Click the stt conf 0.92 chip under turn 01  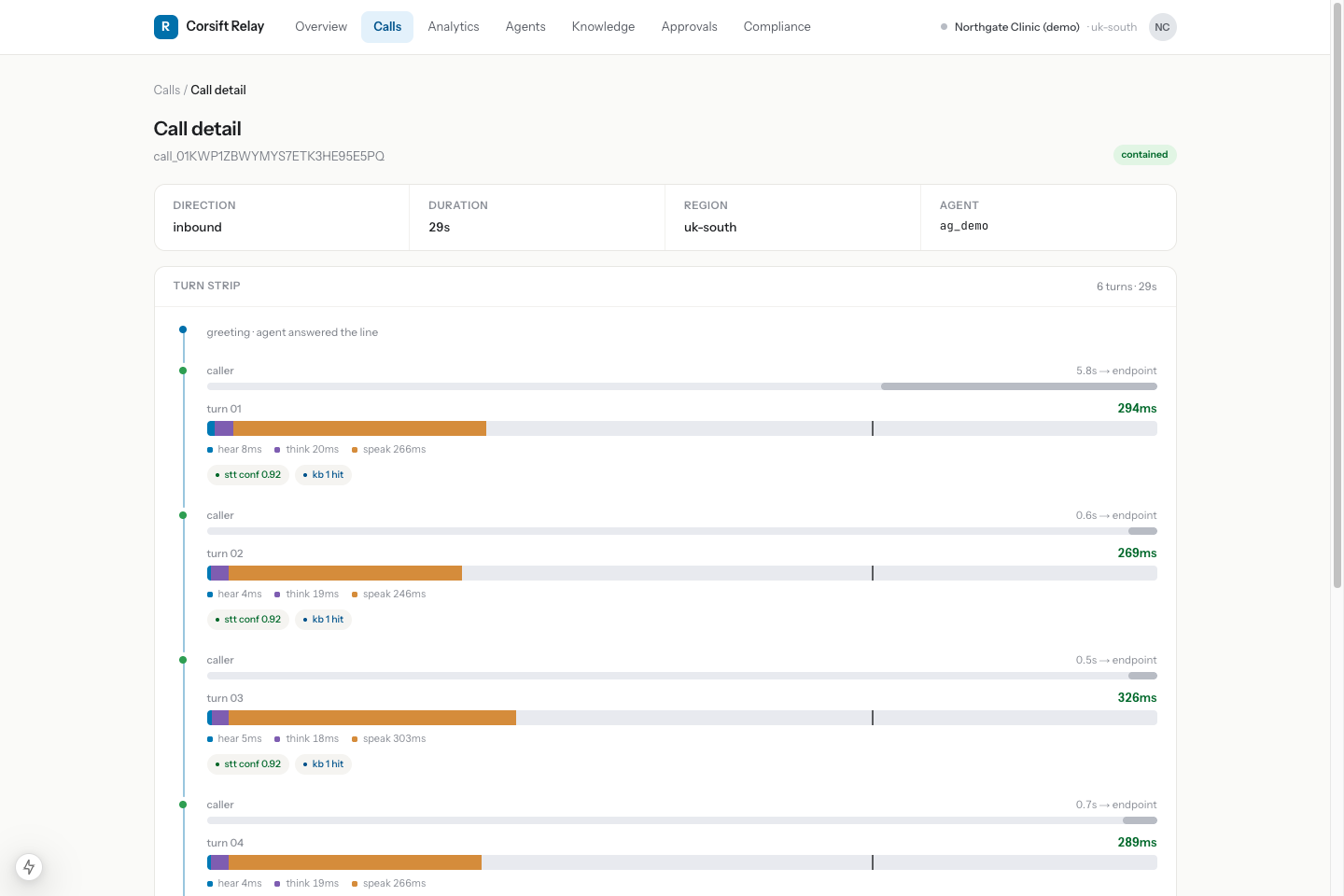(x=248, y=475)
